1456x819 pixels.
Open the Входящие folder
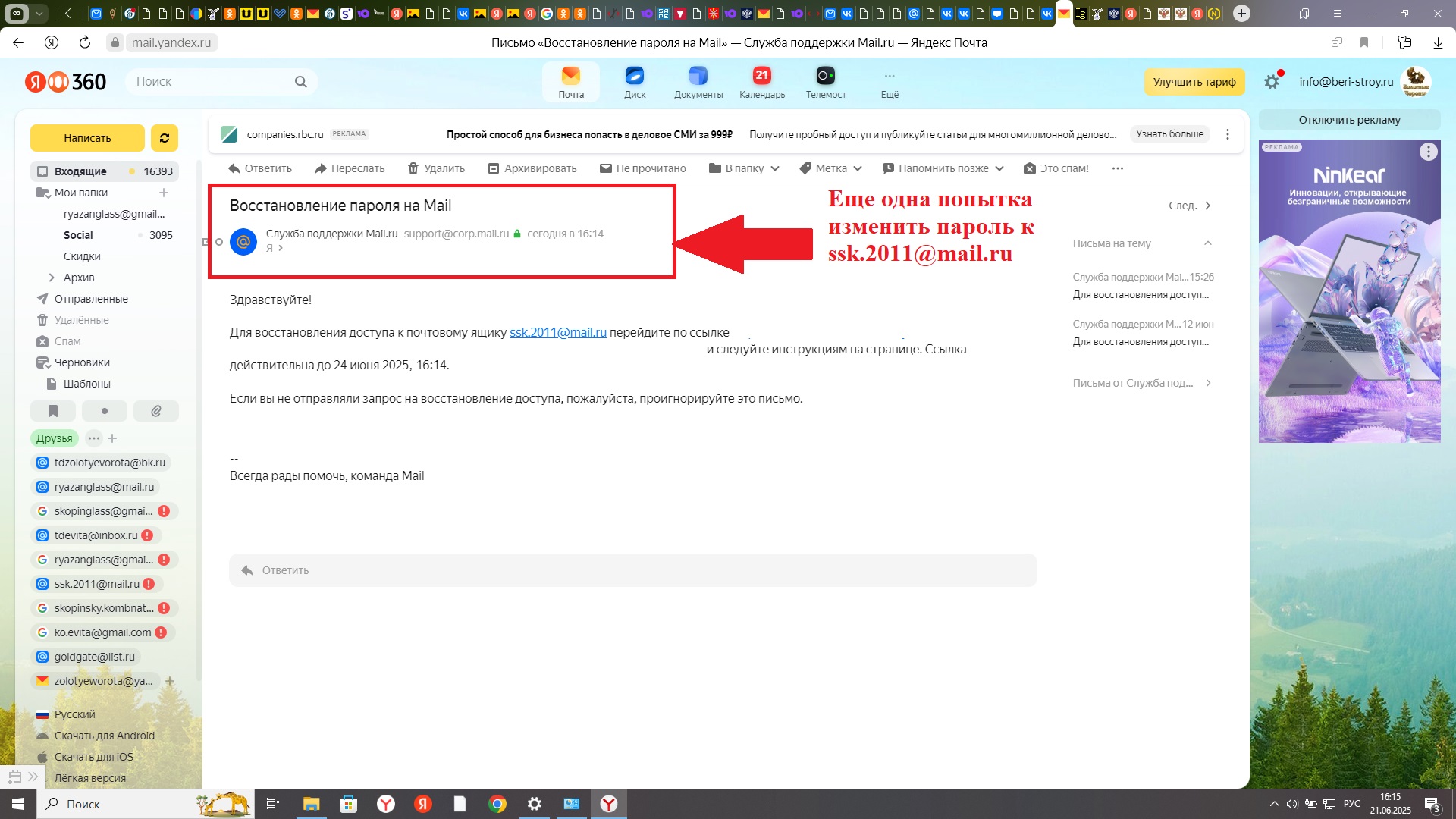pos(105,171)
